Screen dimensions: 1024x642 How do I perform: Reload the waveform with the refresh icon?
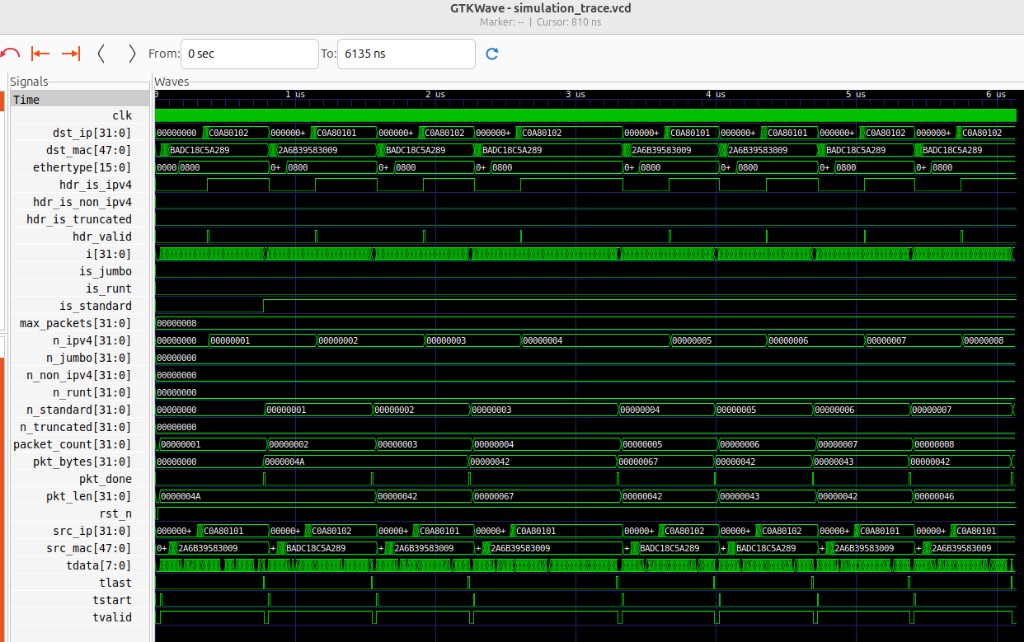pyautogui.click(x=492, y=54)
